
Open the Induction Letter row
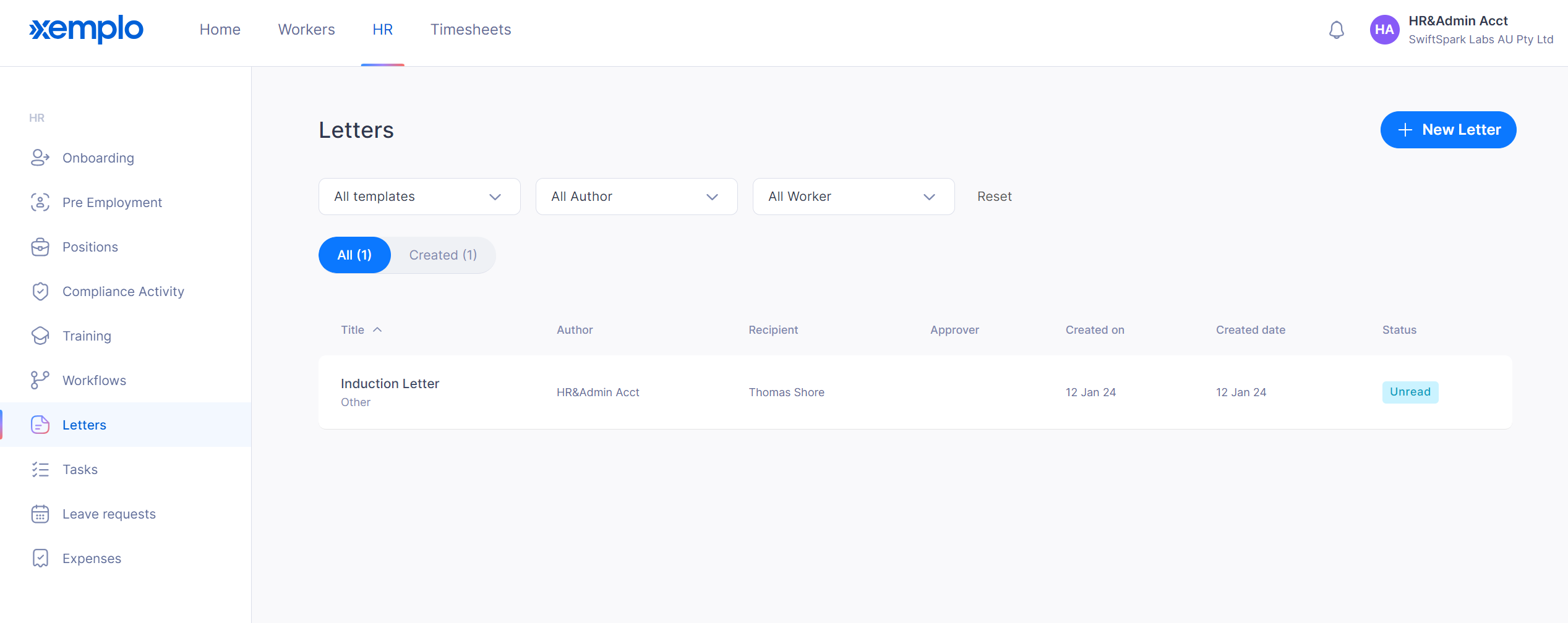tap(915, 392)
